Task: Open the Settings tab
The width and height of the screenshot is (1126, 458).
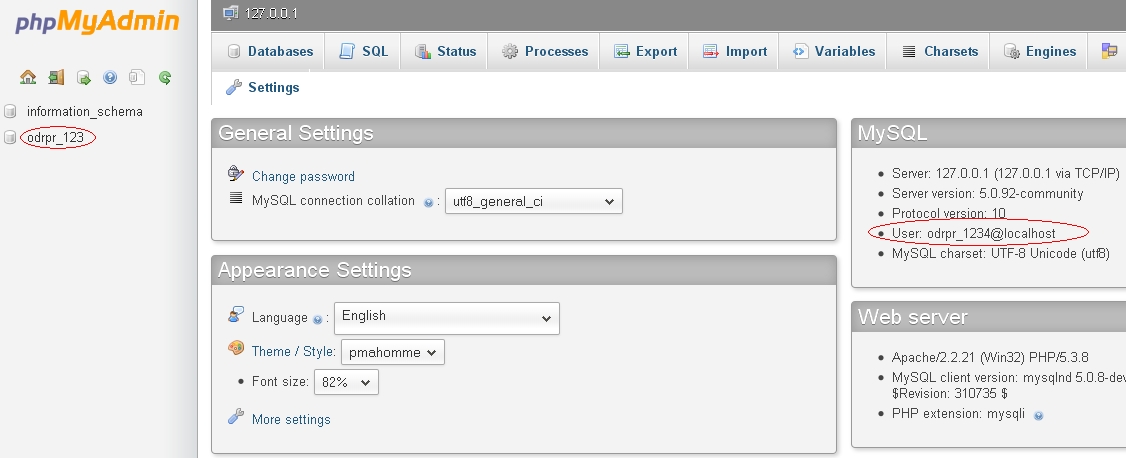Action: click(262, 88)
